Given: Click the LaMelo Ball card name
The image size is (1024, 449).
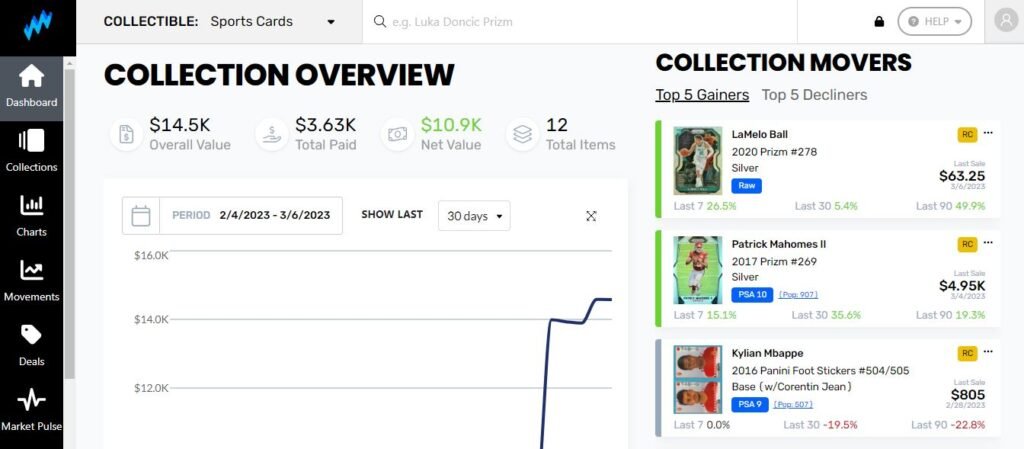Looking at the screenshot, I should point(760,134).
